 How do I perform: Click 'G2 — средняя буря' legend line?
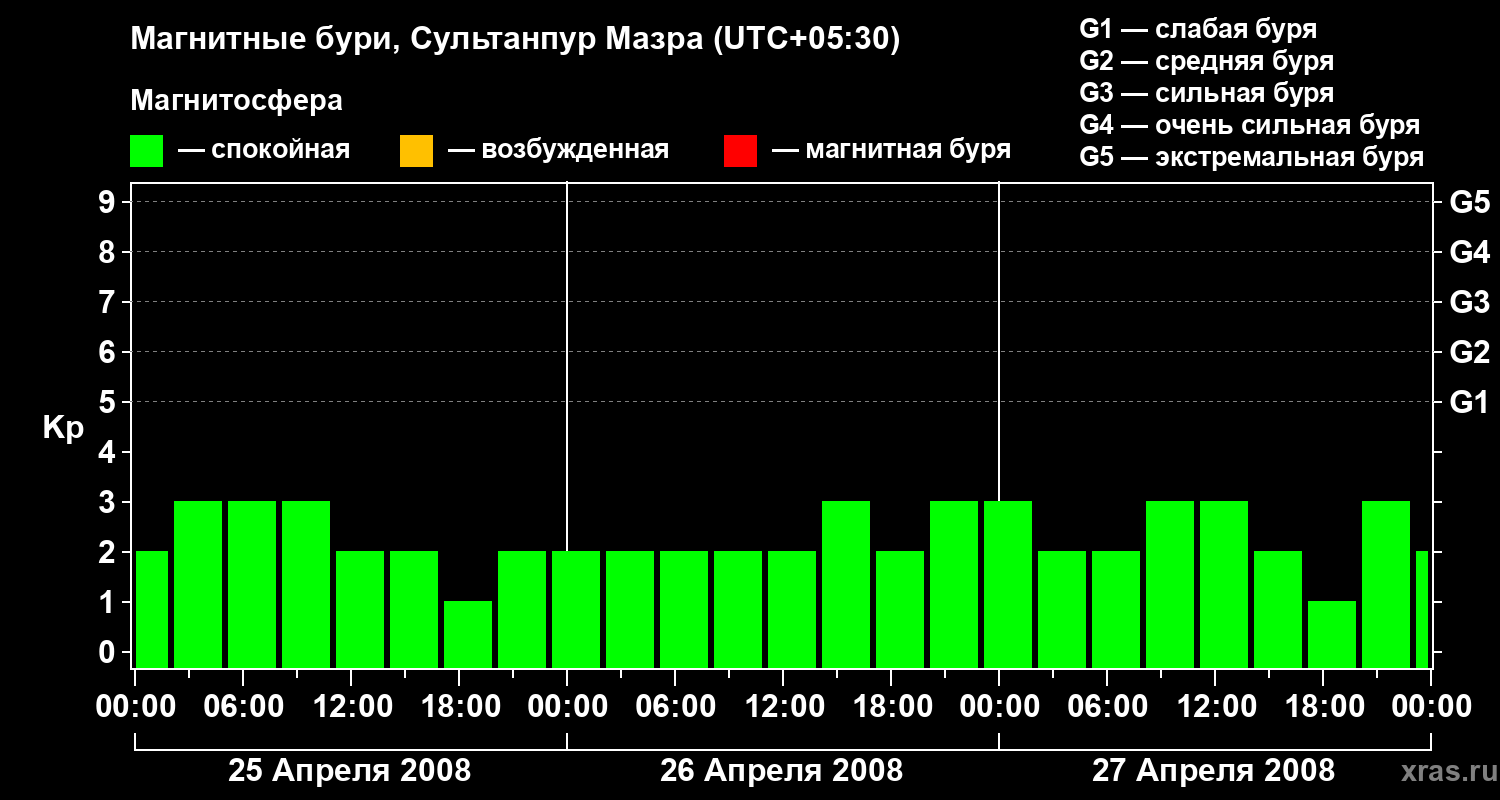1207,61
